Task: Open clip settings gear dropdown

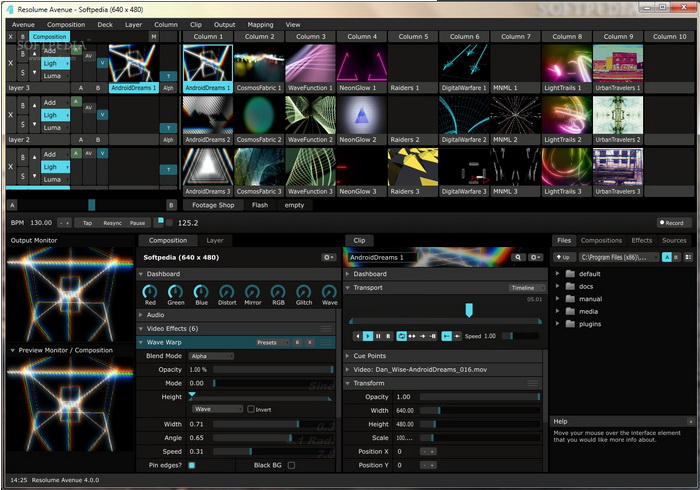Action: point(536,257)
